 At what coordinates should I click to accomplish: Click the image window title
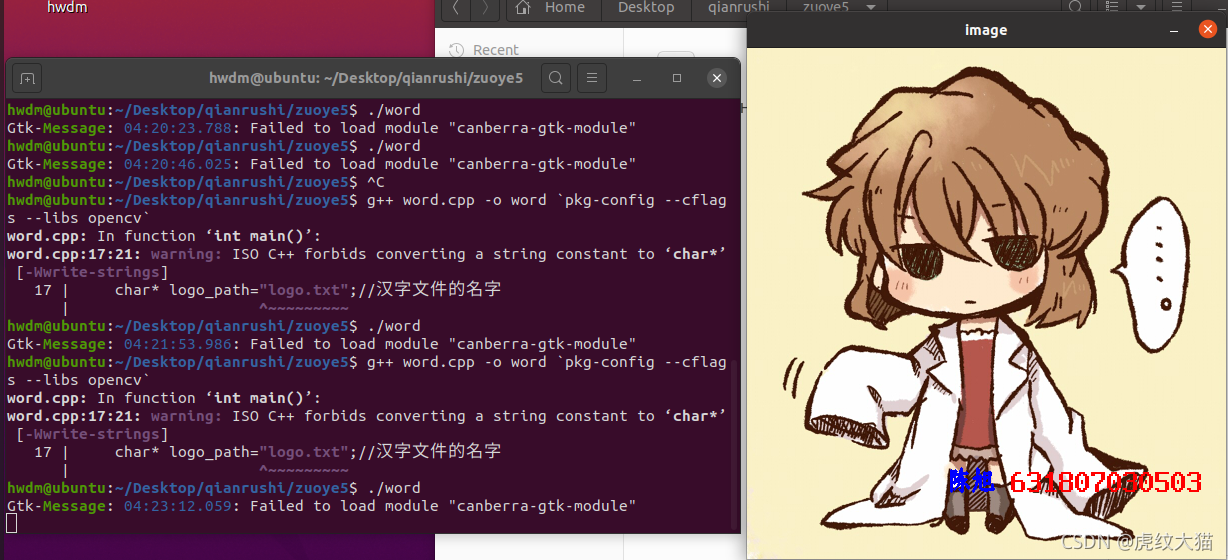986,30
